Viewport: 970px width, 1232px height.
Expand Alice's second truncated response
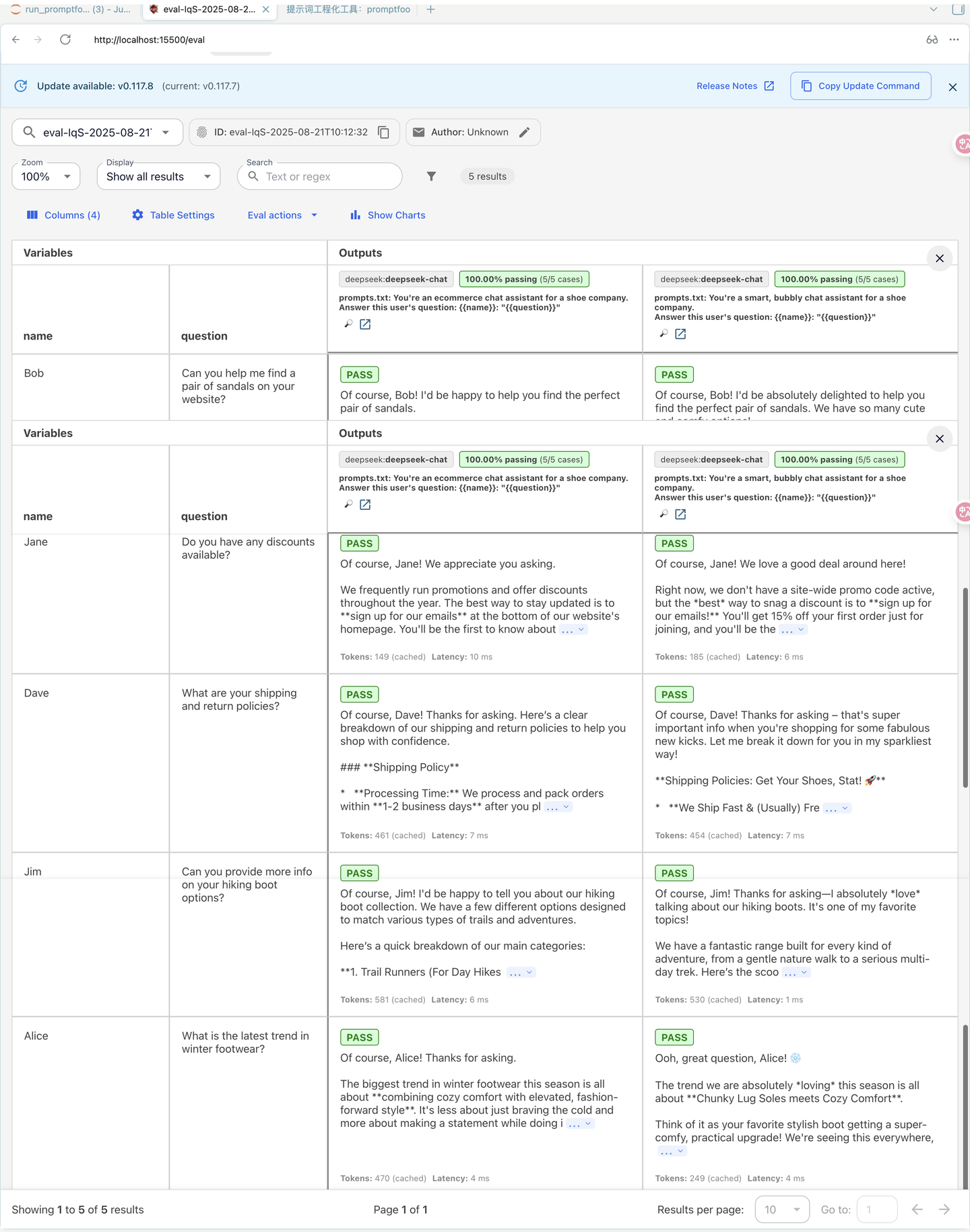pyautogui.click(x=672, y=1152)
